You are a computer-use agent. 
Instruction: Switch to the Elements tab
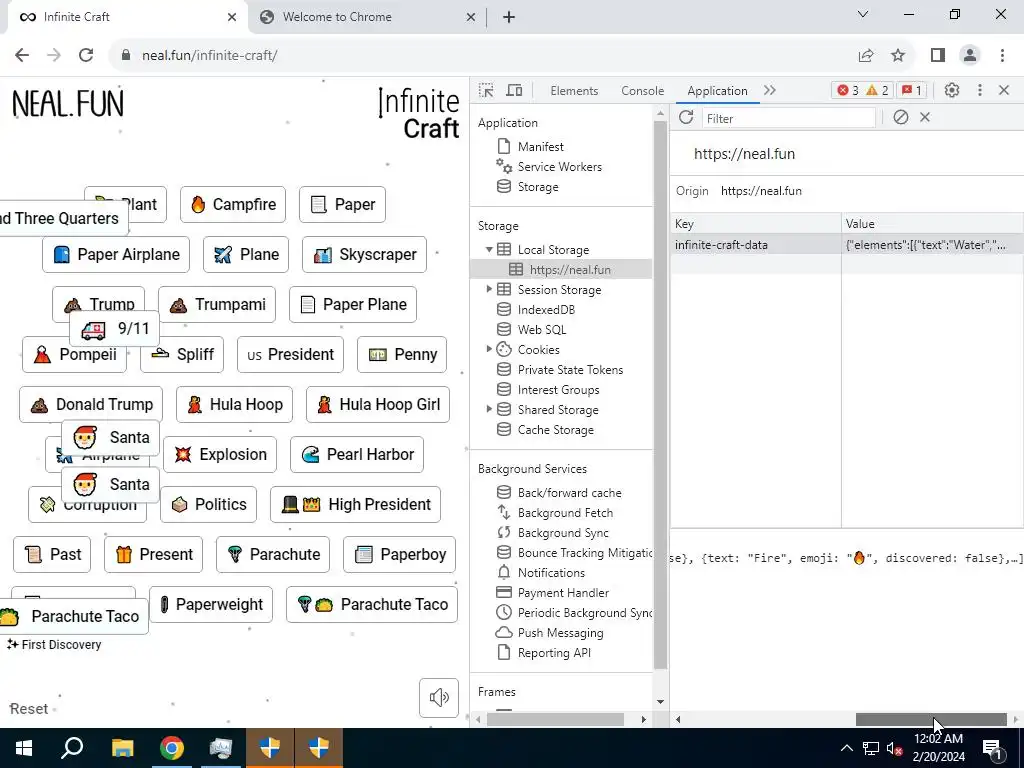tap(574, 91)
